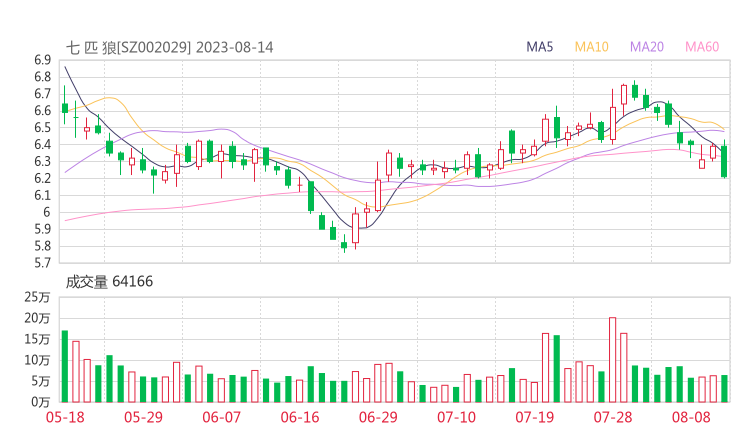Image resolution: width=740 pixels, height=440 pixels.
Task: Click the 06-07 date axis label
Action: pyautogui.click(x=221, y=417)
